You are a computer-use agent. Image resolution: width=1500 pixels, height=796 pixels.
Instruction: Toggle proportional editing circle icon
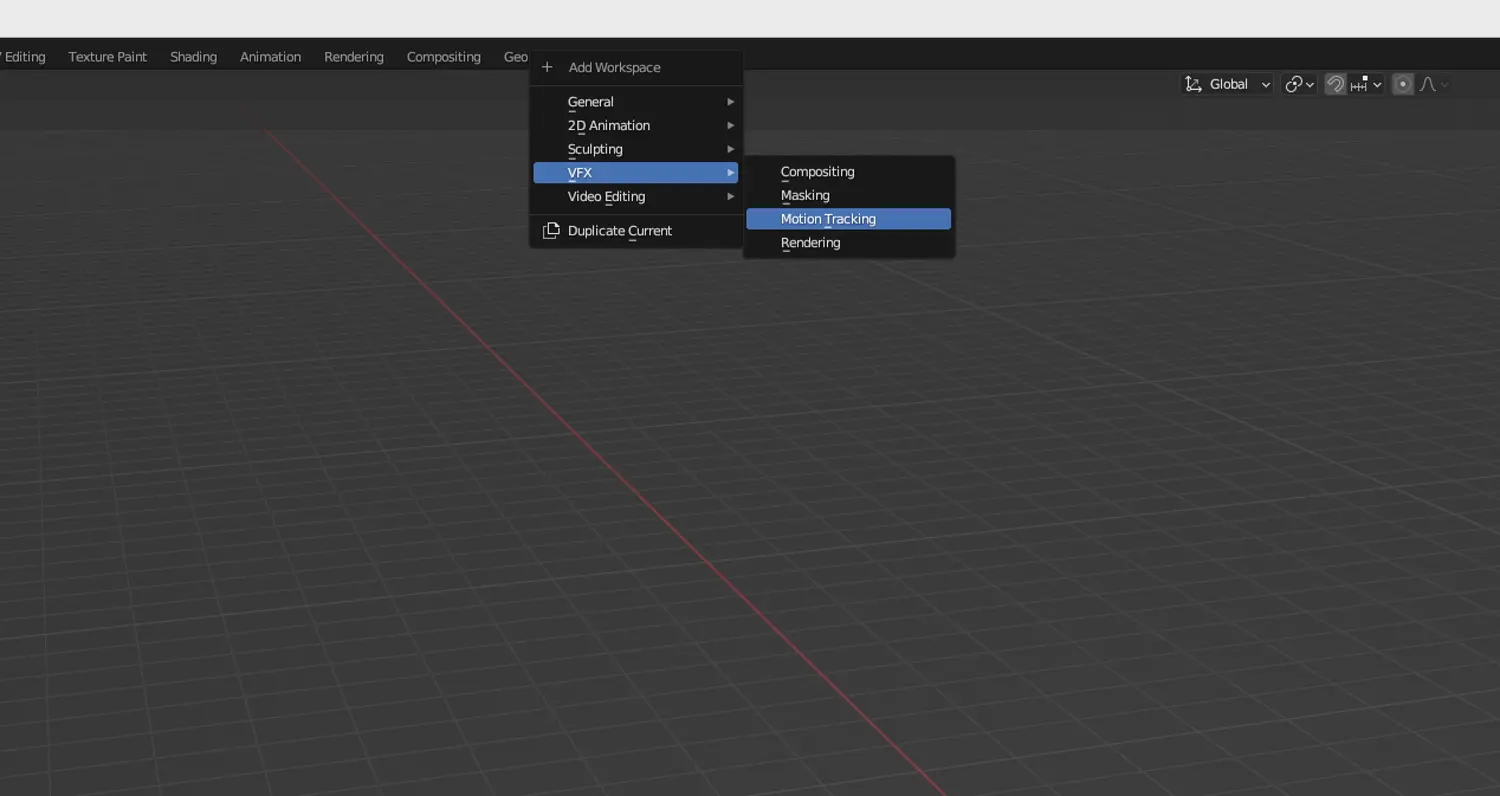1403,85
